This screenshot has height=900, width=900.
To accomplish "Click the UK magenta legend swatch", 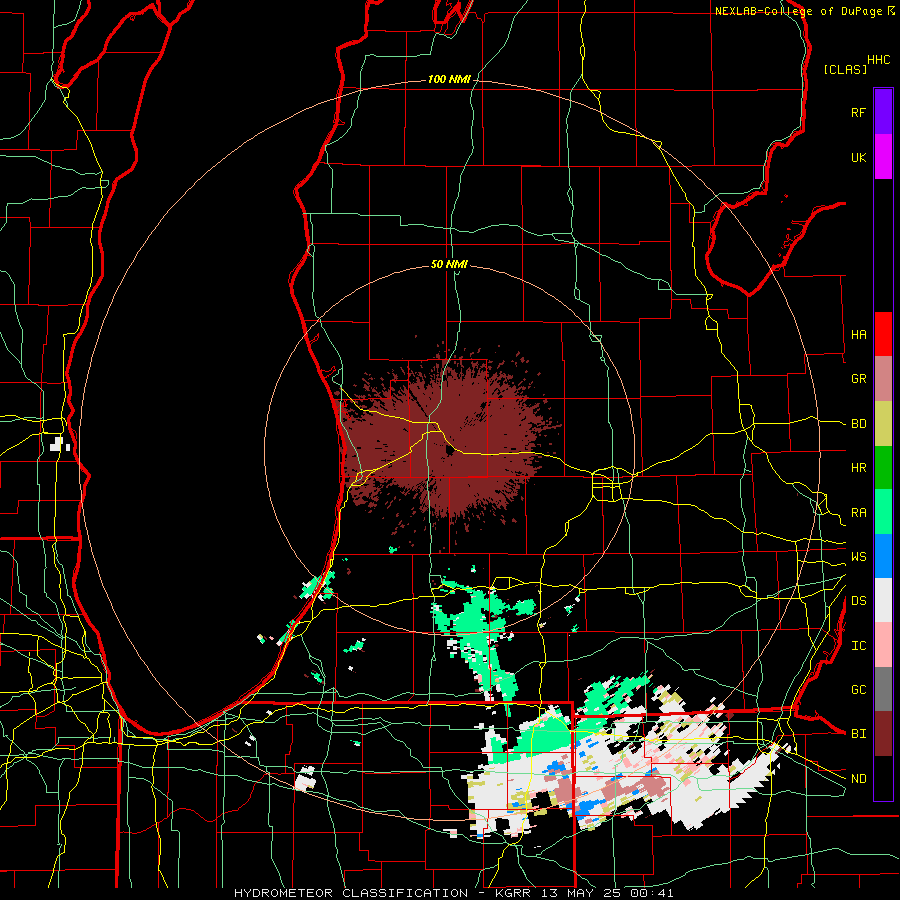I will 883,157.
